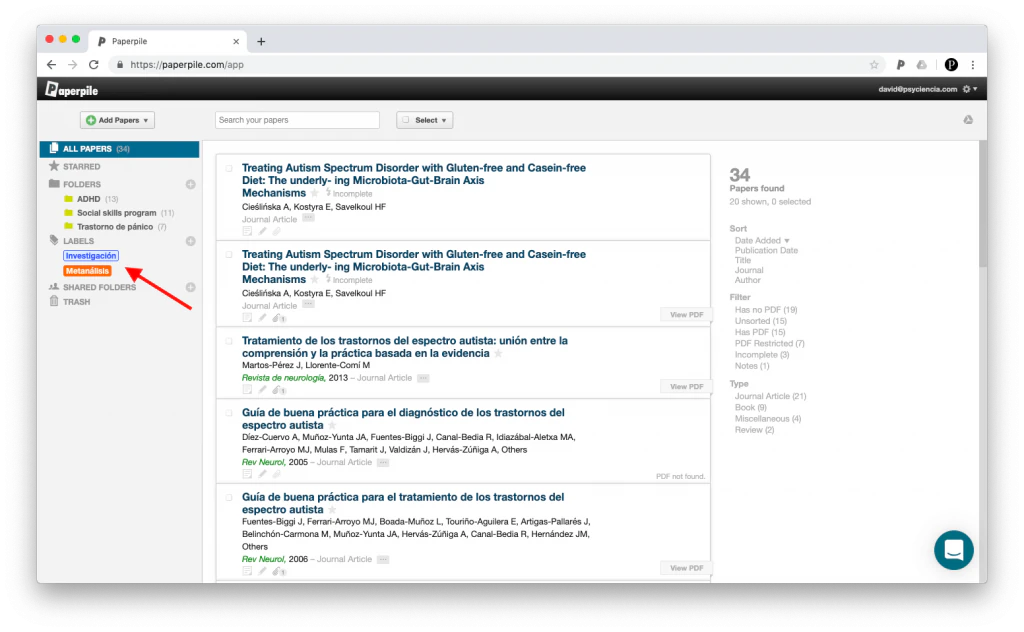Viewport: 1024px width, 632px height.
Task: Open the Paperpile browser extension icon
Action: click(x=901, y=65)
